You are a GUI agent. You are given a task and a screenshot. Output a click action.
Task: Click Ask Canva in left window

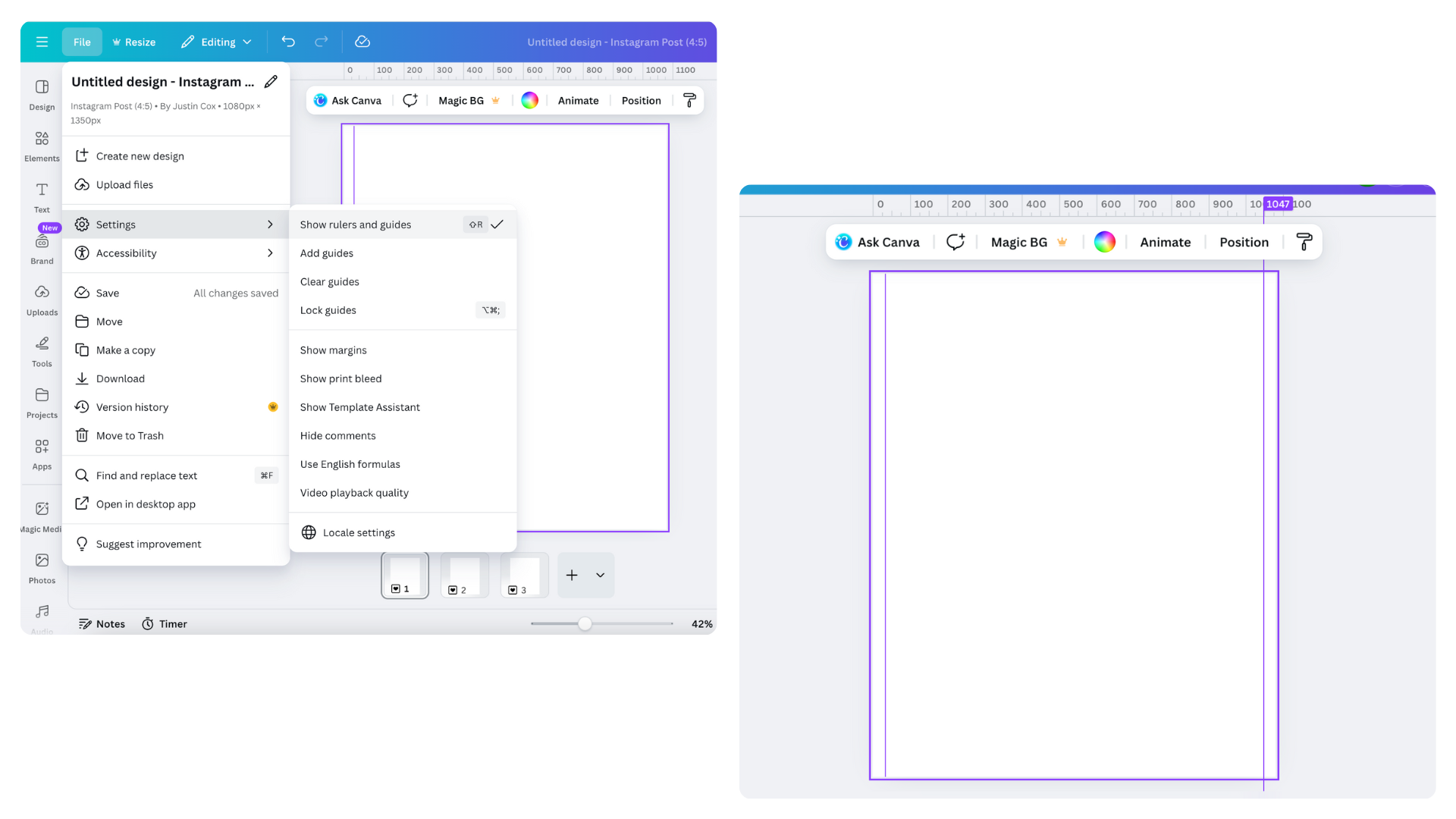(x=347, y=100)
